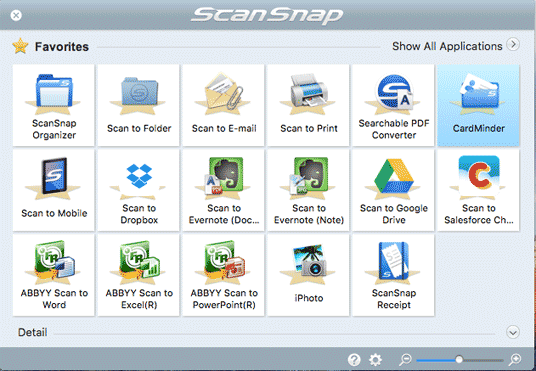Click the Favorites star icon
This screenshot has width=536, height=371.
(x=20, y=46)
